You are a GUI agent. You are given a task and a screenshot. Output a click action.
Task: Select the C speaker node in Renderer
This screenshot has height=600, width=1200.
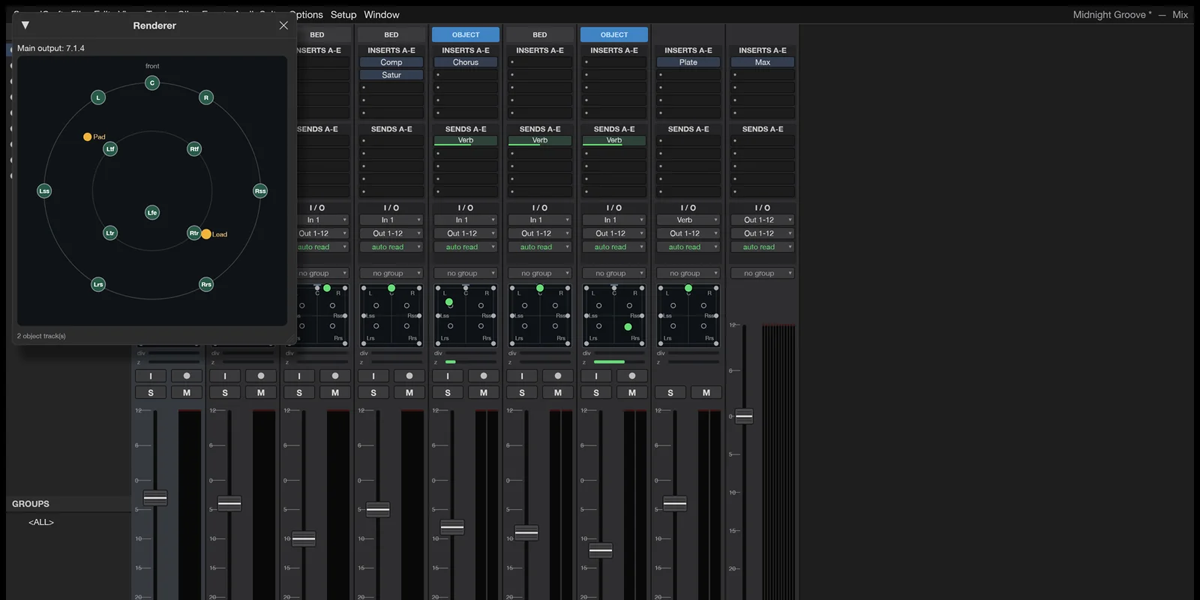click(x=152, y=83)
